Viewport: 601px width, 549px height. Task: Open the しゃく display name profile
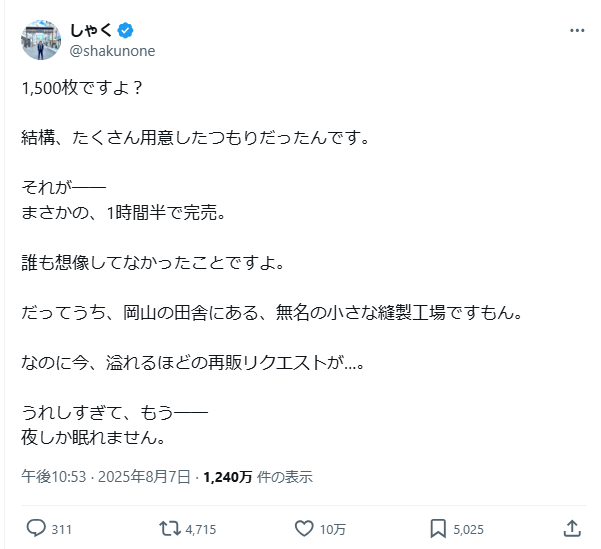[x=88, y=31]
